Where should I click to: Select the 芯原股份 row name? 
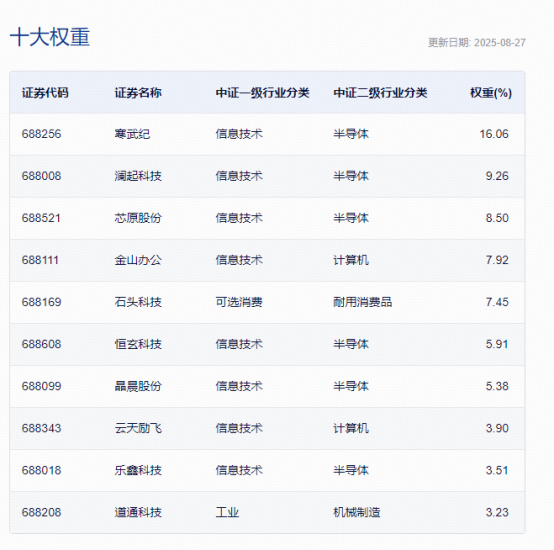pyautogui.click(x=138, y=218)
